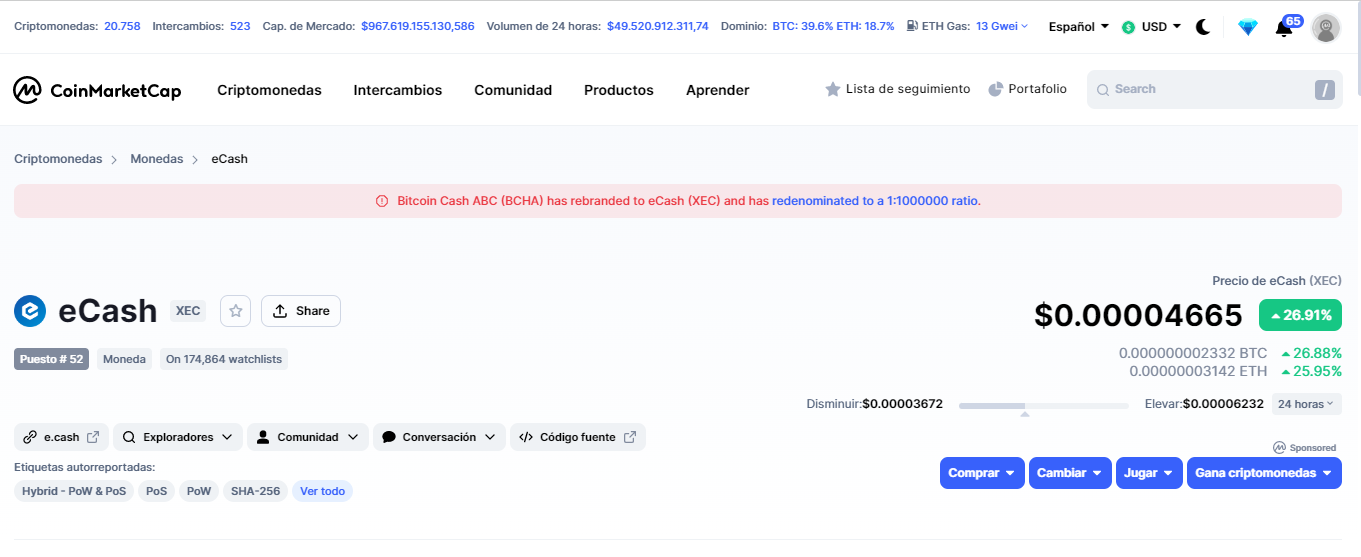Click 24h volume value $49.520.912.311,74
Viewport: 1361px width, 557px height.
click(657, 26)
